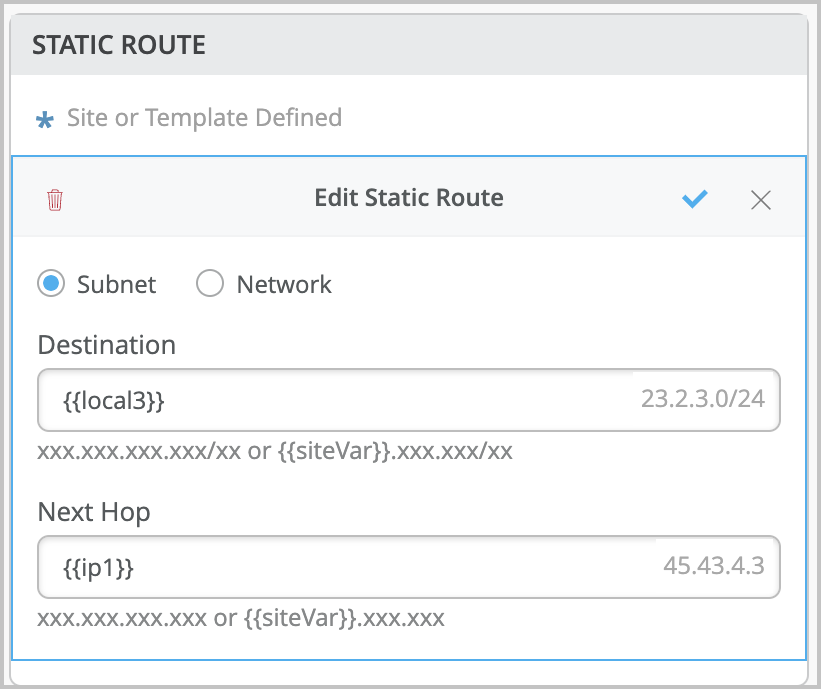Screen dimensions: 821x689
Task: Click the 23.2.3.0/24 placeholder hint
Action: (716, 398)
